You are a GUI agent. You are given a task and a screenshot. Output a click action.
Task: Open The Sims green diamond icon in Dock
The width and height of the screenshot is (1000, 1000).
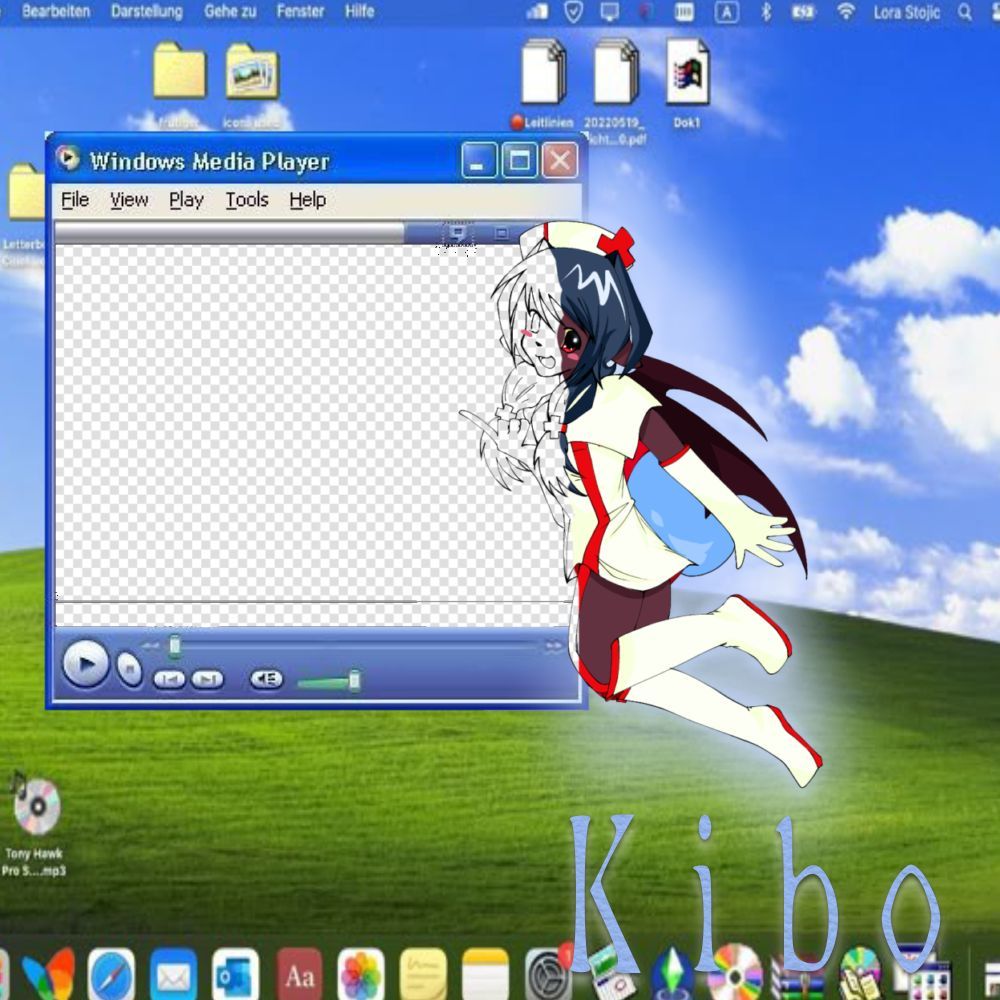click(673, 974)
